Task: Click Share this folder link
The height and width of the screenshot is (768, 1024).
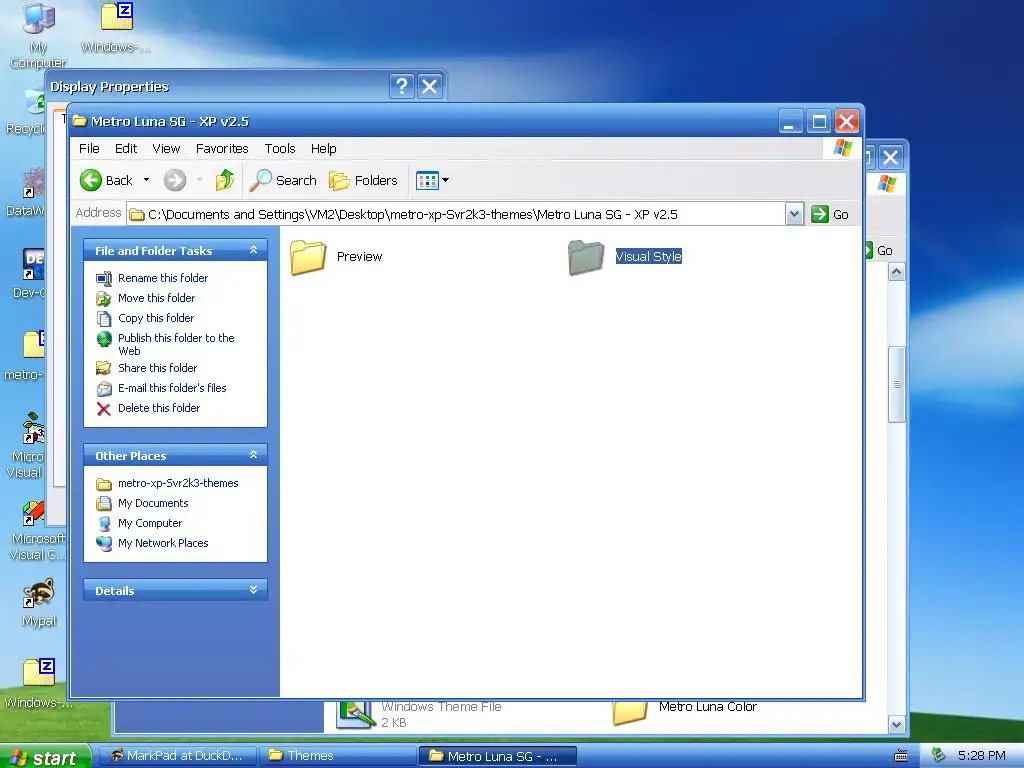Action: tap(157, 368)
